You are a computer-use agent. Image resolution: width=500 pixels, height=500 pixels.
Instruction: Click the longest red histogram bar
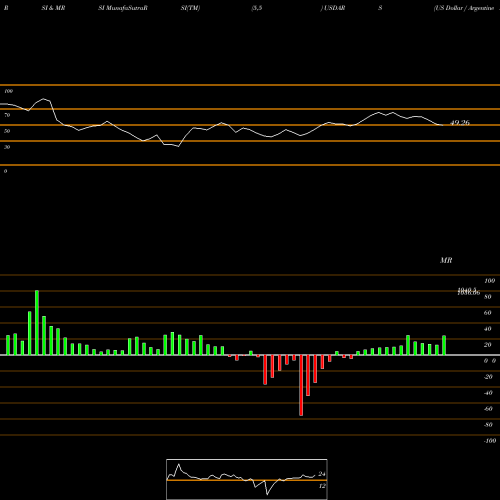pos(301,385)
